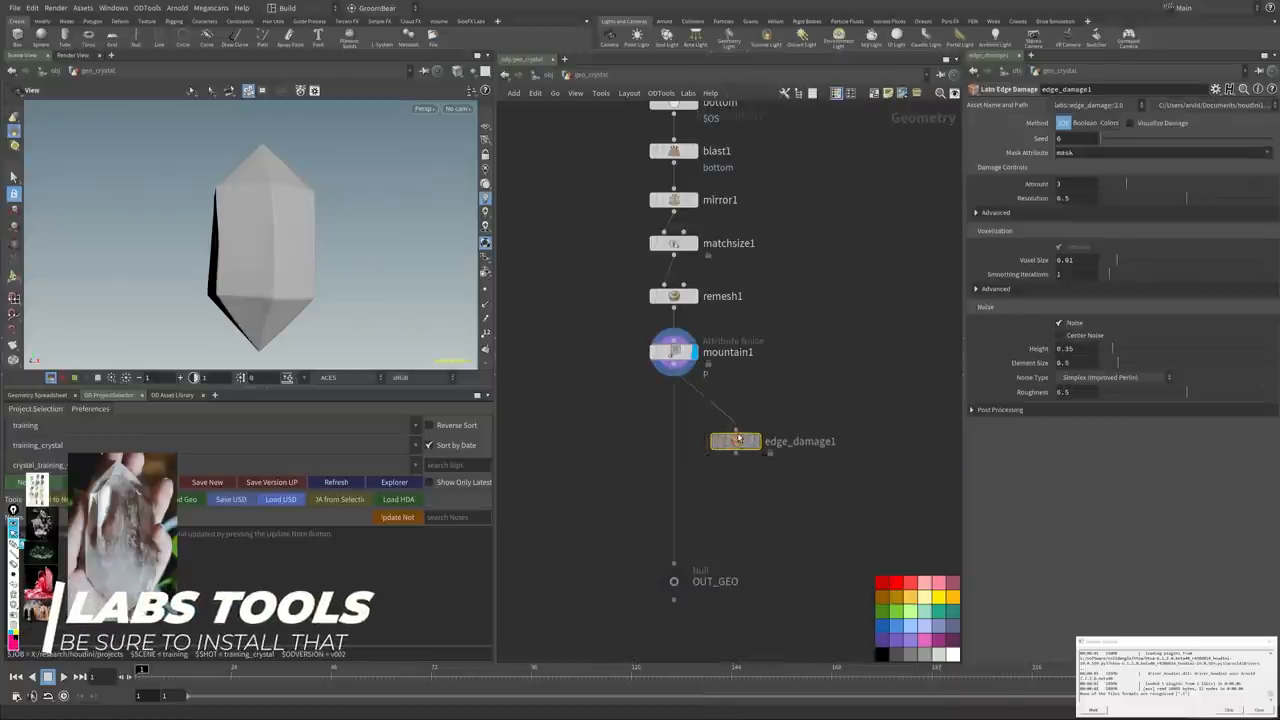
Task: Click the L-System shelf tool
Action: (x=381, y=38)
